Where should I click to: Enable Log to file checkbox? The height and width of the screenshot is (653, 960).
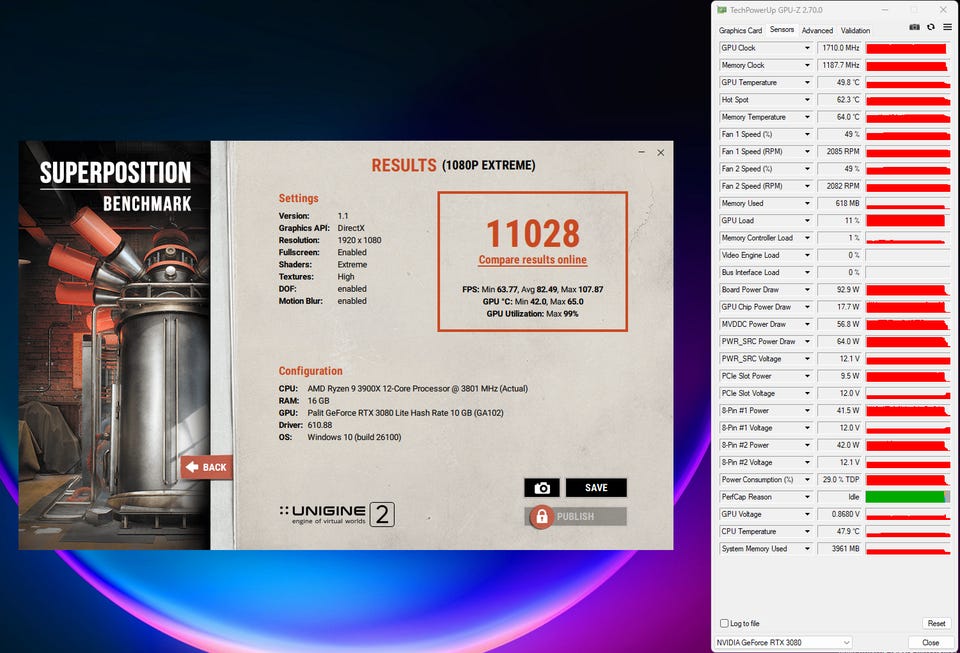(x=724, y=623)
